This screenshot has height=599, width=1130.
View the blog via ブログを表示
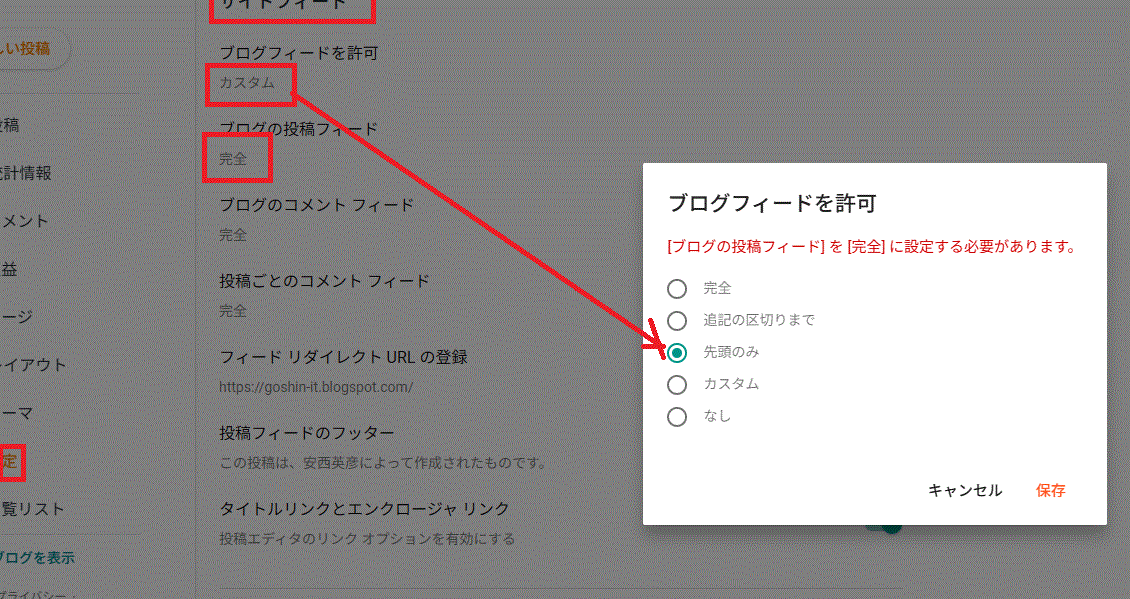(x=36, y=557)
